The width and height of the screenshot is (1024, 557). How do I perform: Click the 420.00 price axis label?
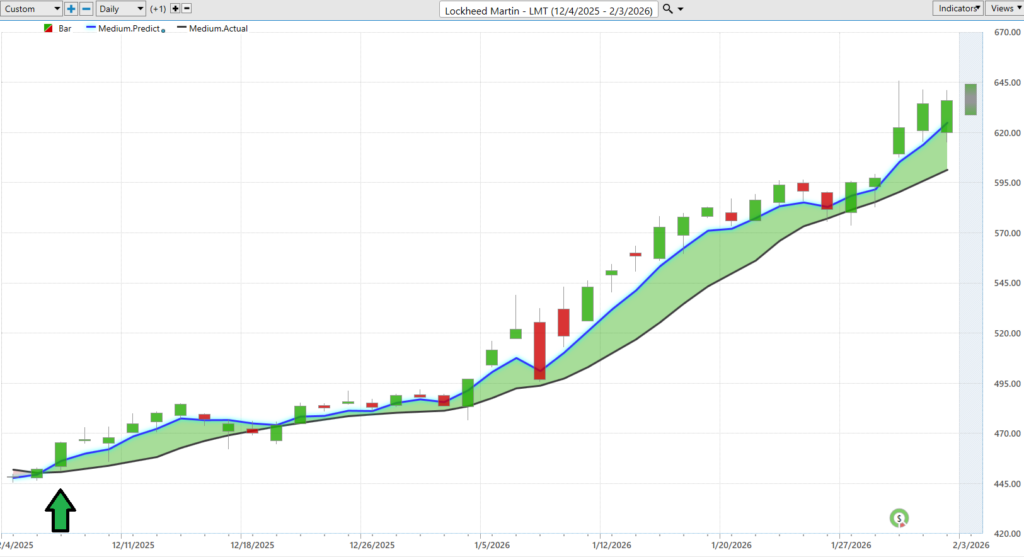coord(1006,534)
